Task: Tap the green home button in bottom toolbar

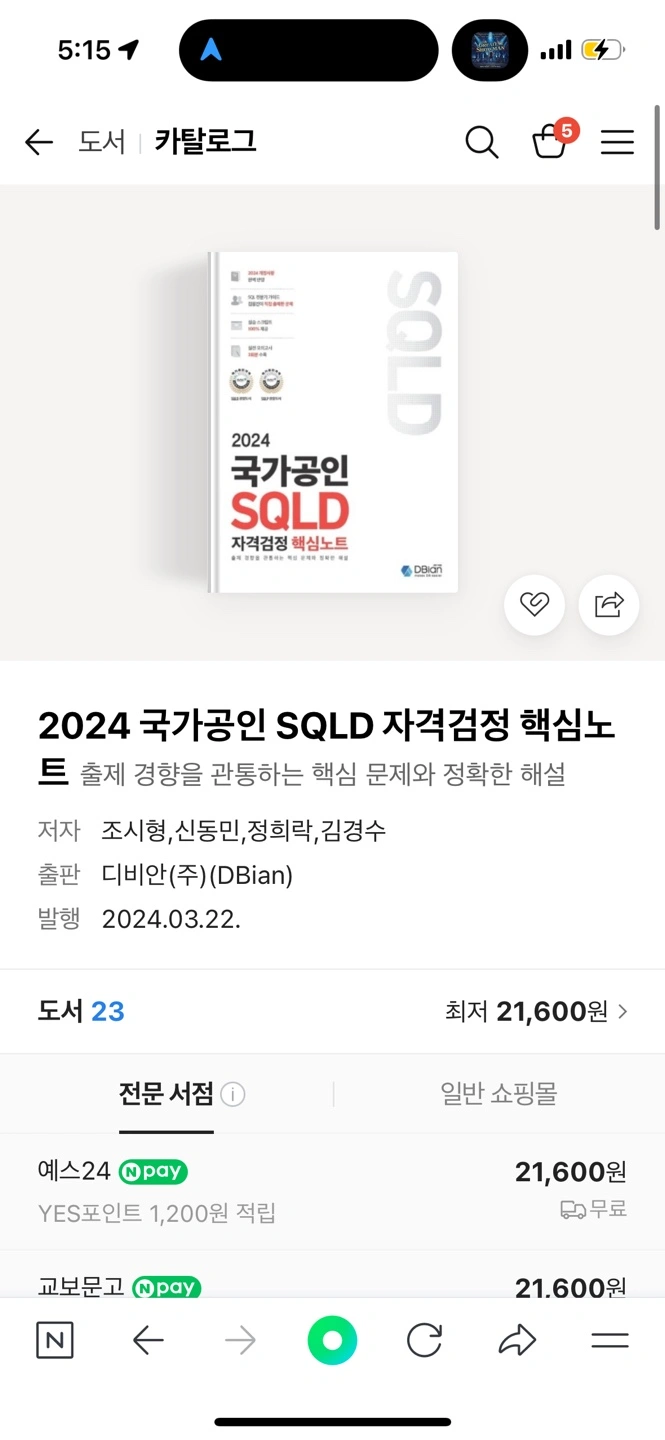Action: tap(332, 1340)
